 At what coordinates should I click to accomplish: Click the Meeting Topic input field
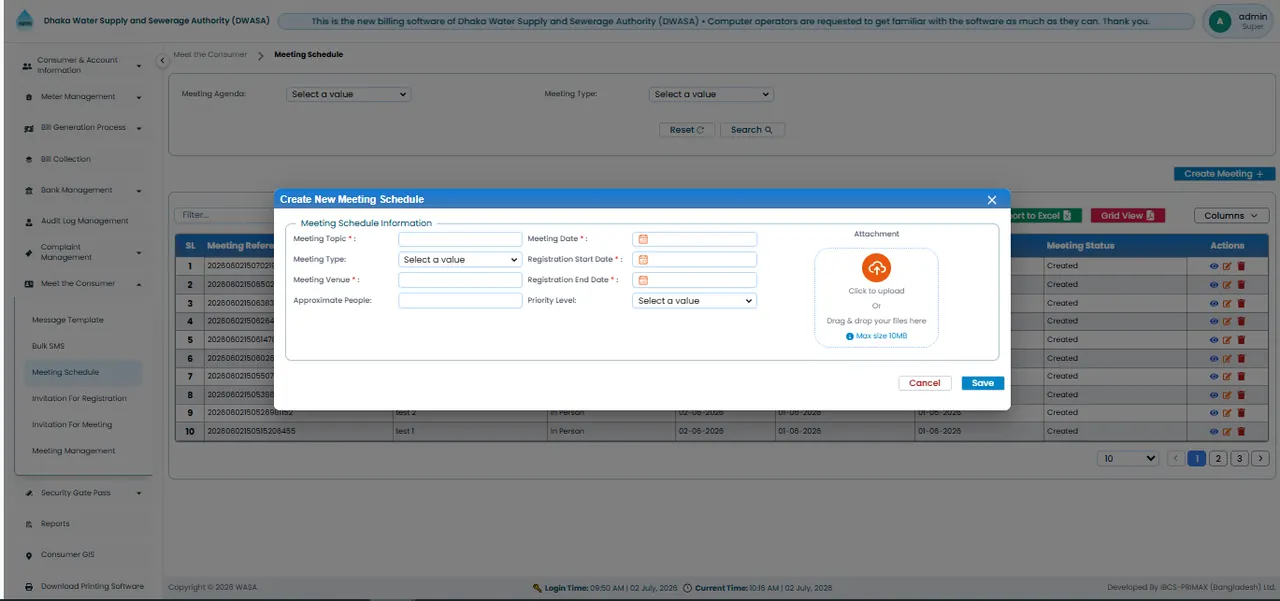(x=460, y=239)
